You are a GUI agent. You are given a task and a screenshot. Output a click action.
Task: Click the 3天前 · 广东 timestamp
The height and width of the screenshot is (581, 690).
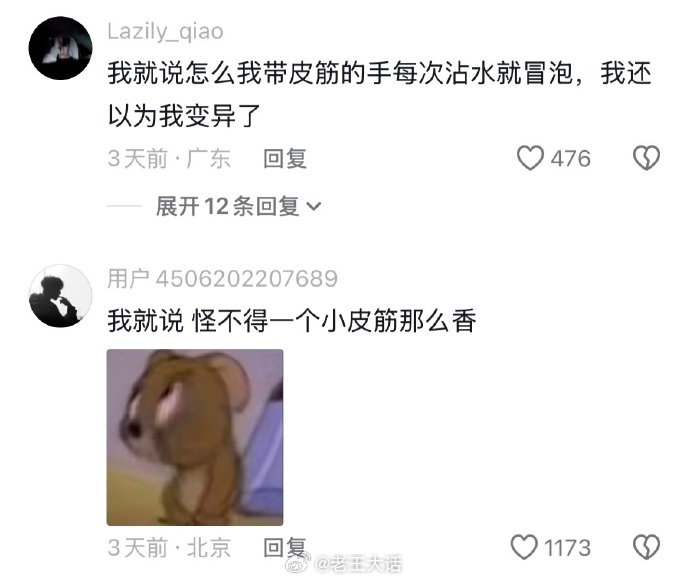tap(169, 158)
